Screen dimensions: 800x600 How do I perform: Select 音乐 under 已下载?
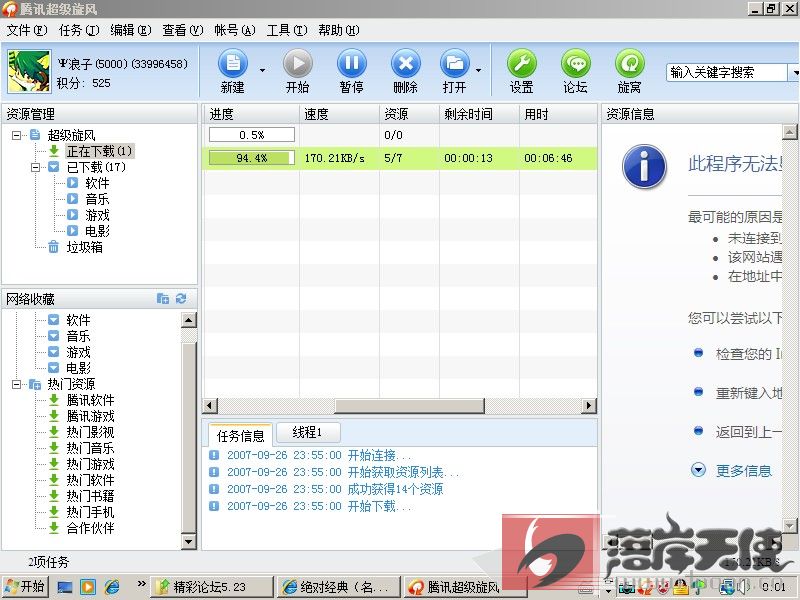tap(97, 199)
